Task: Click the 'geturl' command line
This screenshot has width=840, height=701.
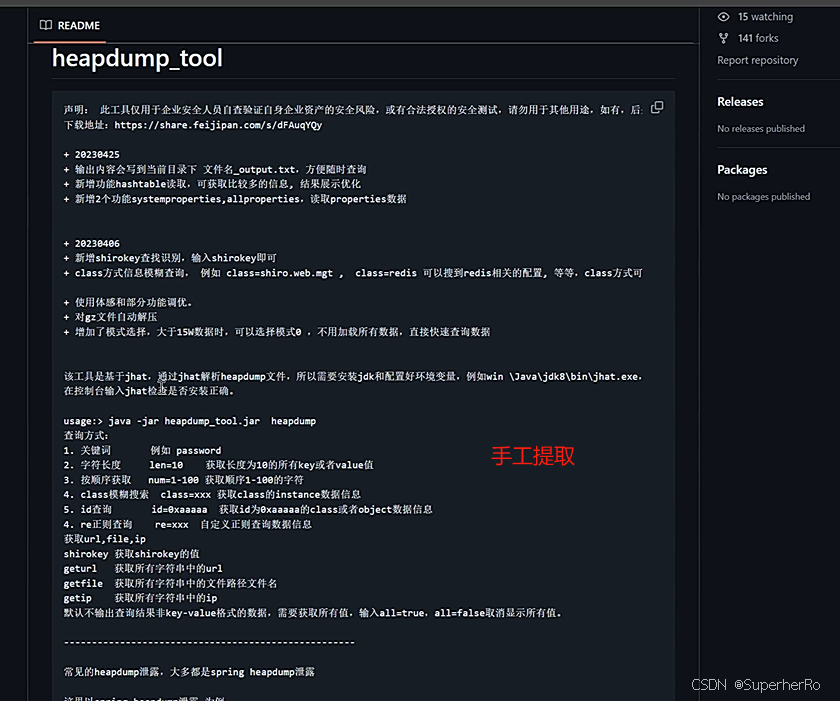Action: 143,568
